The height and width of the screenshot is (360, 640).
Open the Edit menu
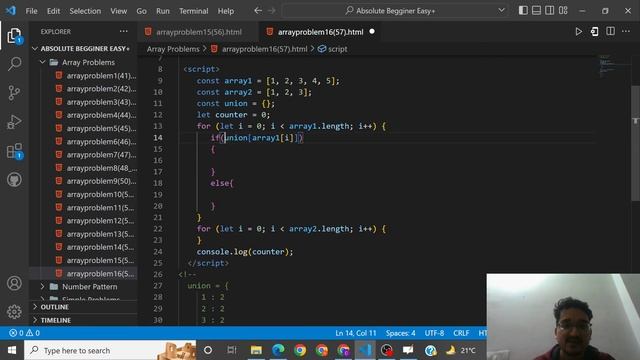click(x=53, y=11)
